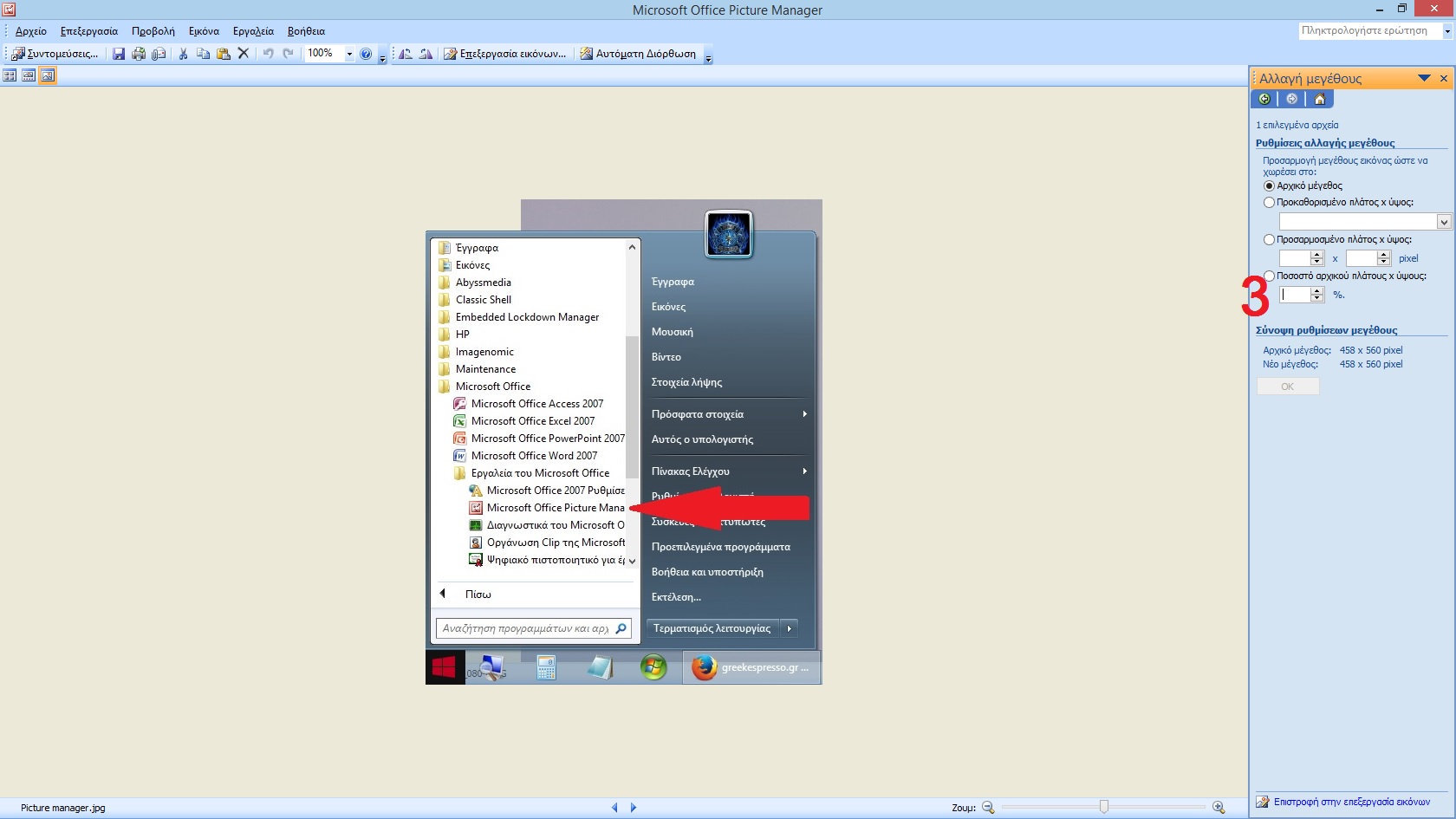Open the 'Εικόνα' menu

(204, 31)
